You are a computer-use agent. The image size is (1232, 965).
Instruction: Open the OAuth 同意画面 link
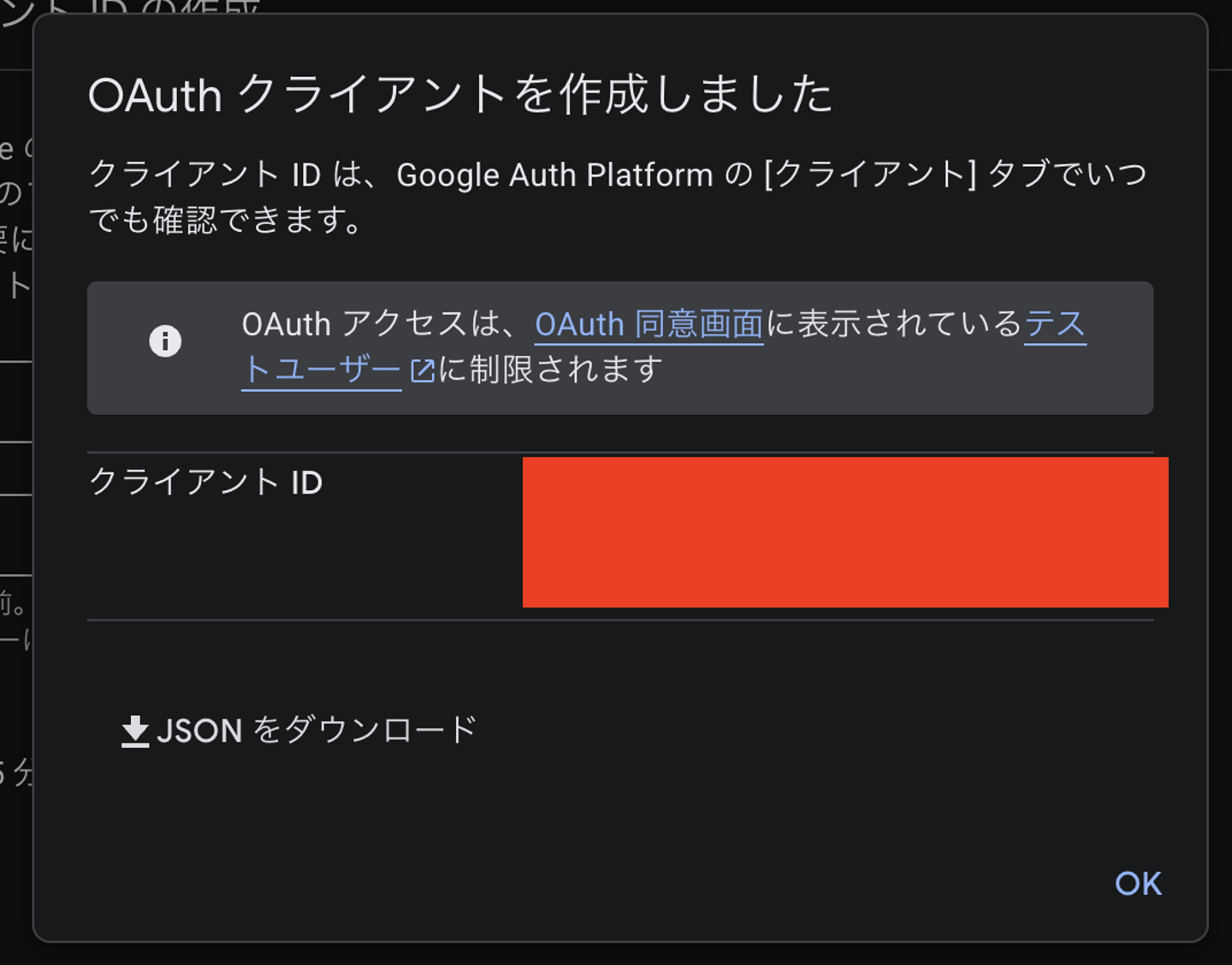(x=649, y=325)
